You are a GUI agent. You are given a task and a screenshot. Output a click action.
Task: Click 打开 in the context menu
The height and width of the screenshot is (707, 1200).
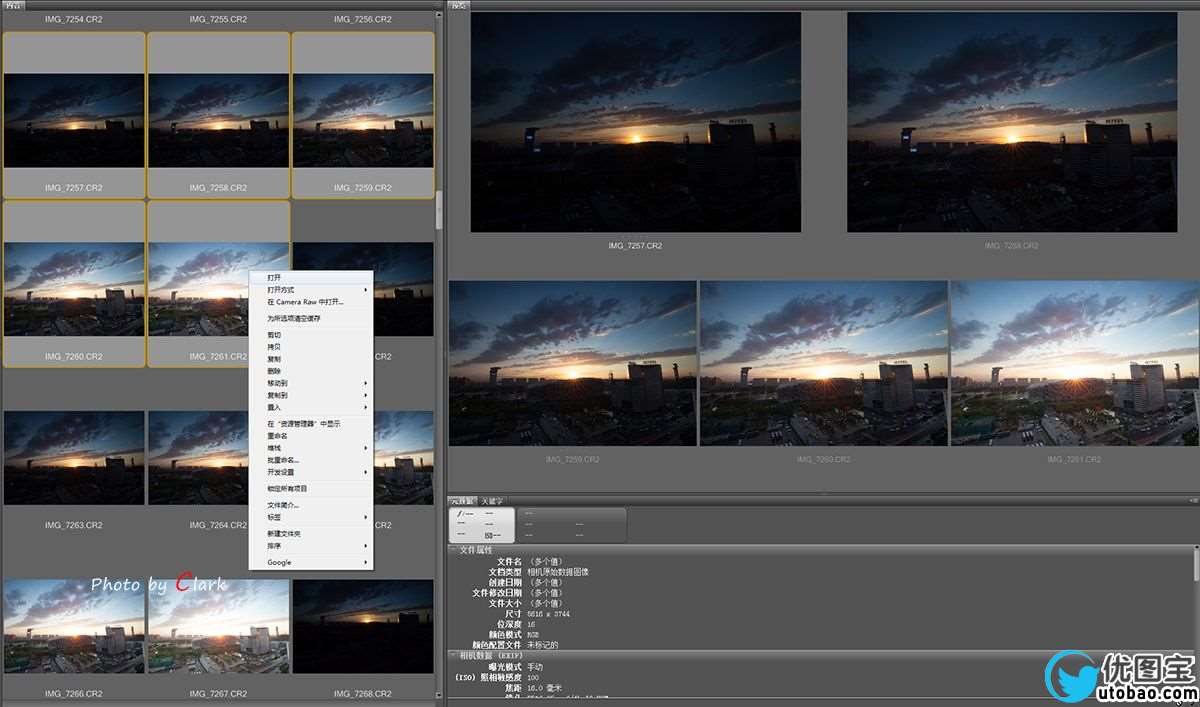coord(275,277)
